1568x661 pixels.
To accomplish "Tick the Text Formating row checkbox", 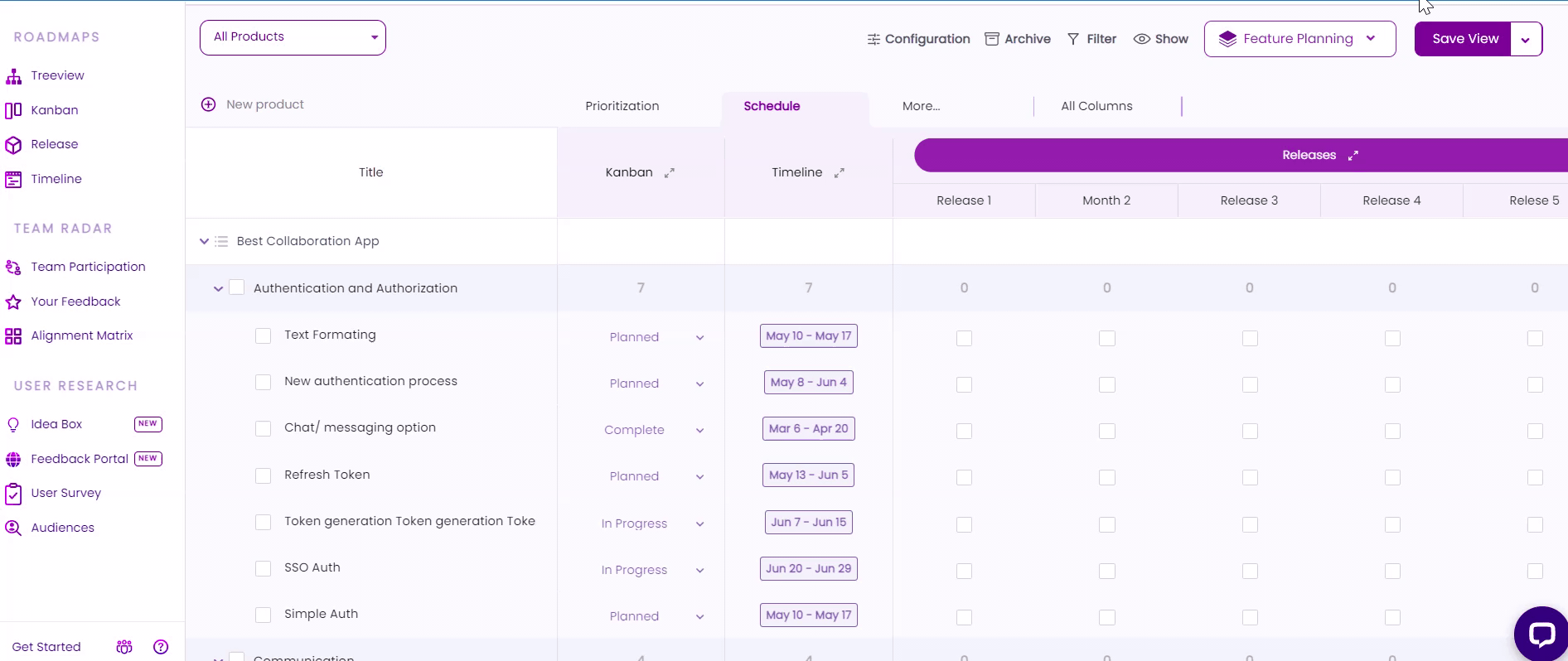I will [264, 335].
